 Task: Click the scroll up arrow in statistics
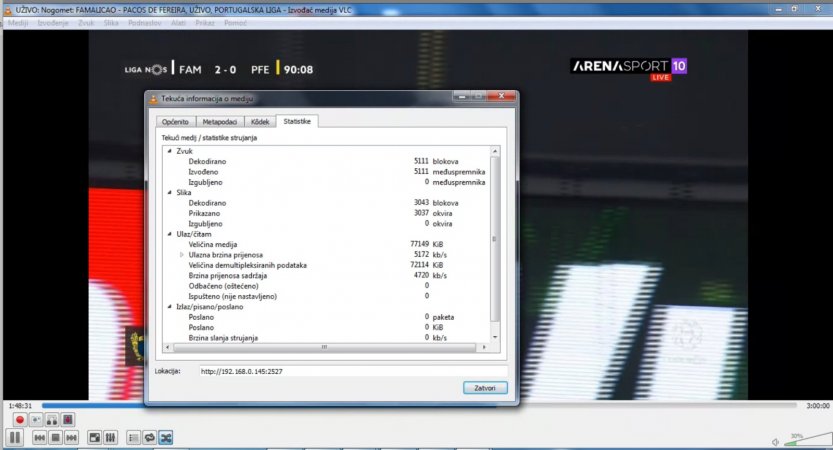495,151
